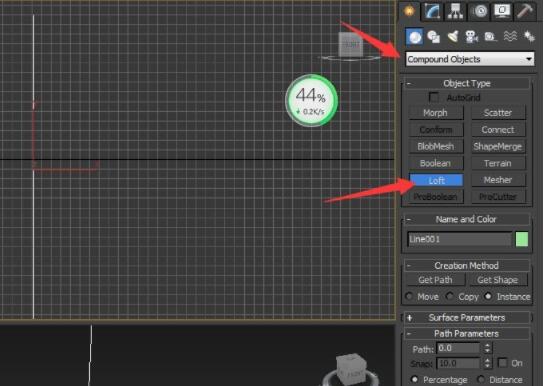The height and width of the screenshot is (386, 544).
Task: Enable the Snap On checkbox
Action: click(x=502, y=363)
